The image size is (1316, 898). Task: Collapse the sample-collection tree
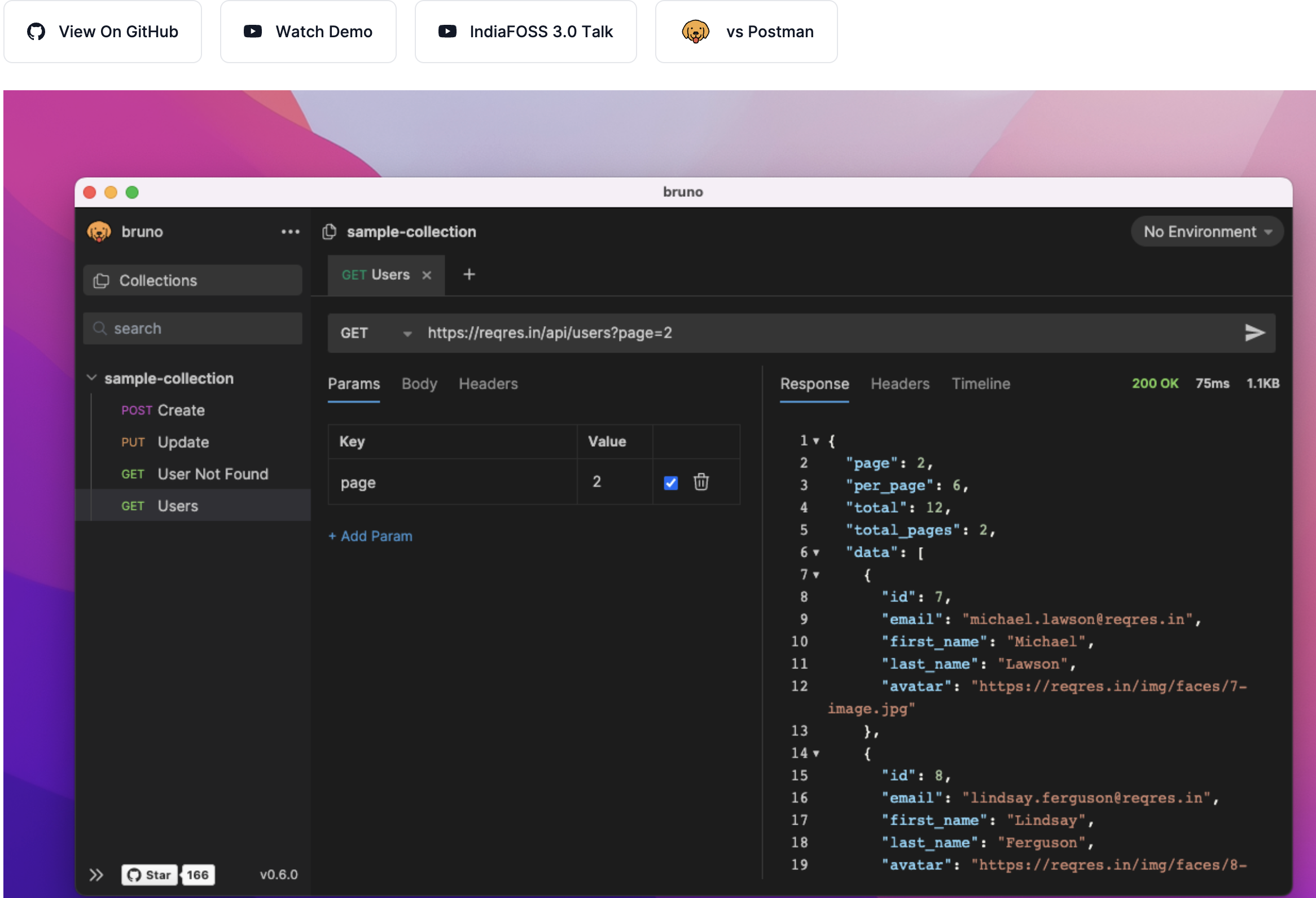92,377
